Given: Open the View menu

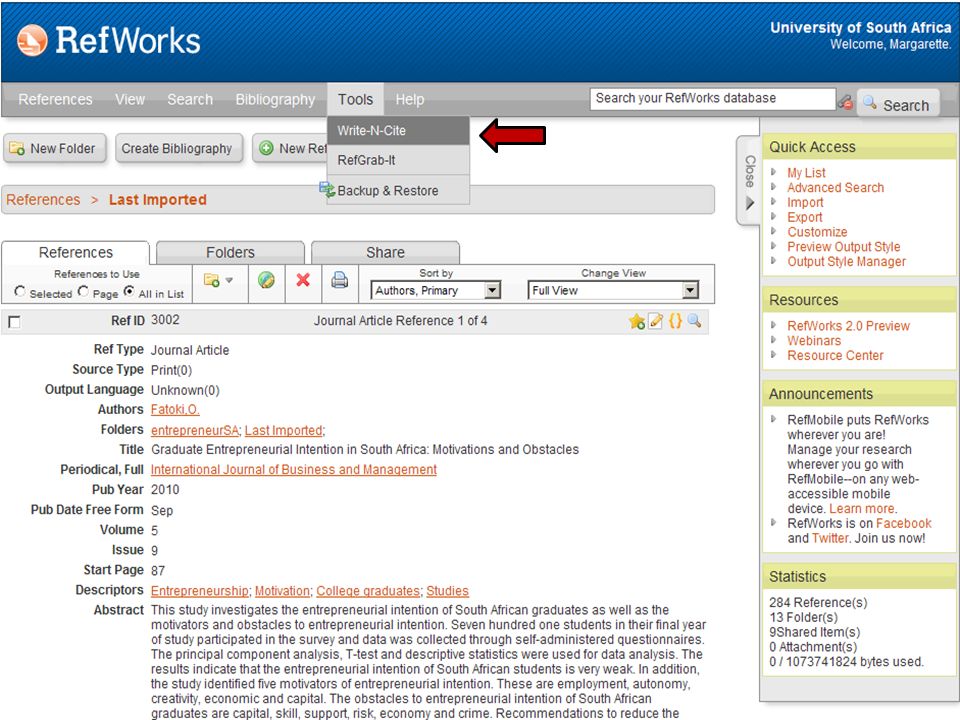Looking at the screenshot, I should tap(130, 99).
